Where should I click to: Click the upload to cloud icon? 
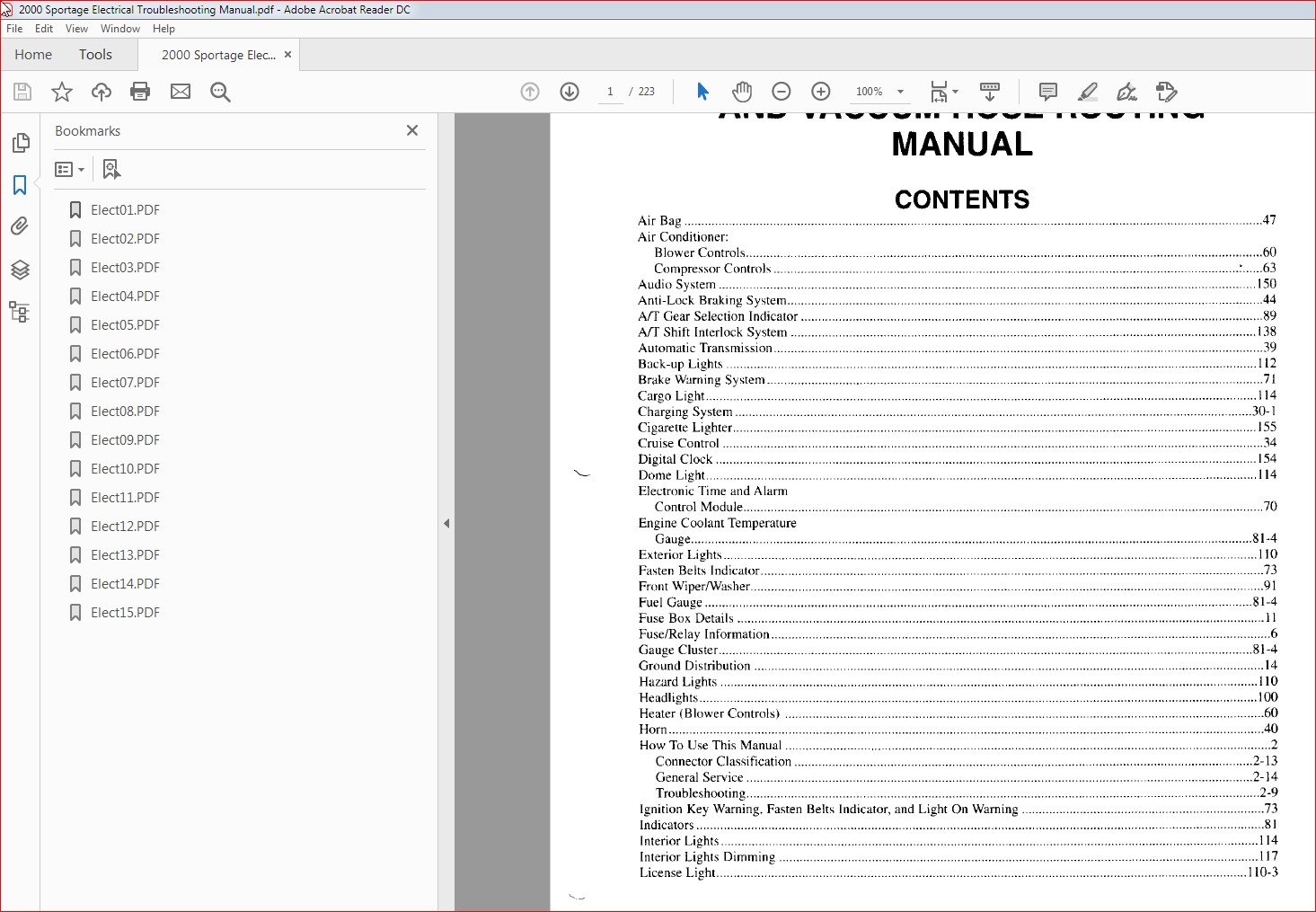(102, 92)
